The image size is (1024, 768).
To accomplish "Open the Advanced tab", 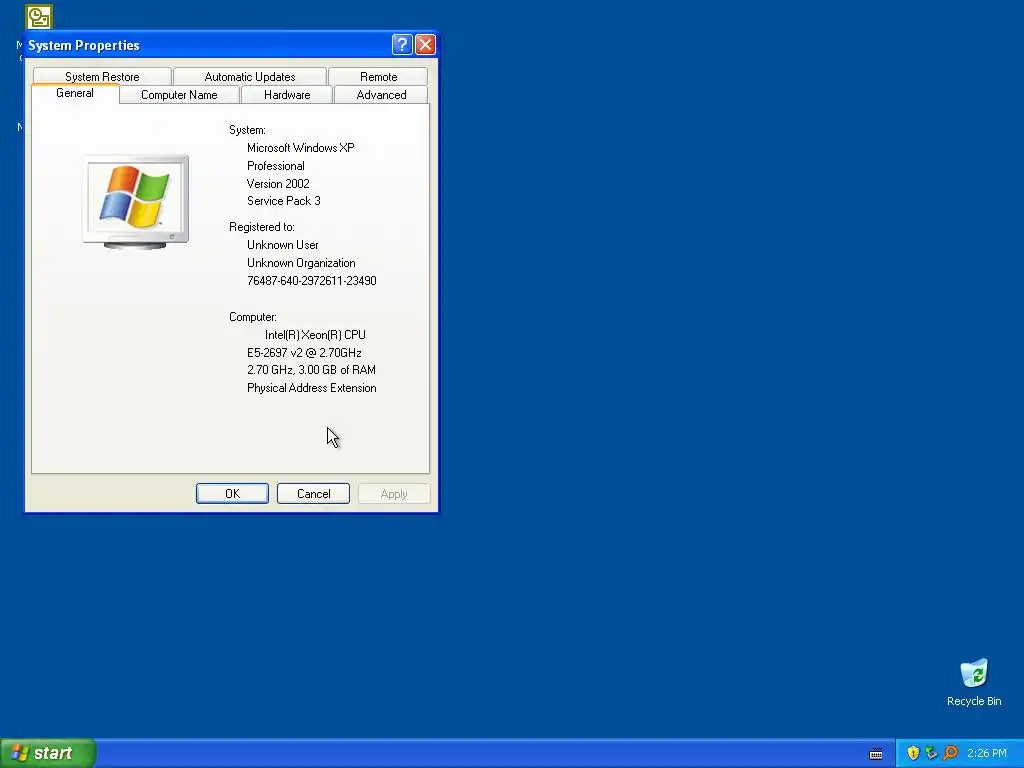I will [381, 95].
